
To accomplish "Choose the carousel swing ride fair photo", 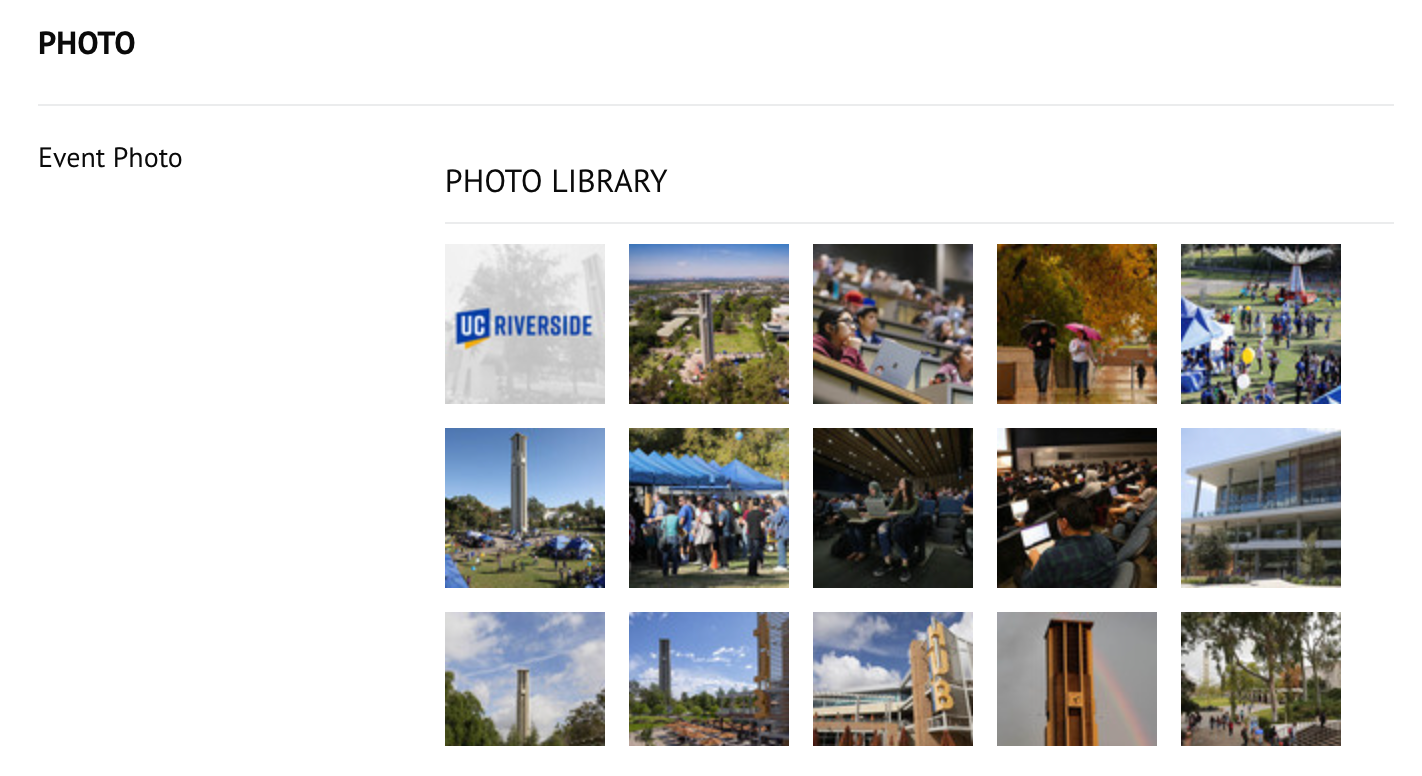I will coord(1261,324).
